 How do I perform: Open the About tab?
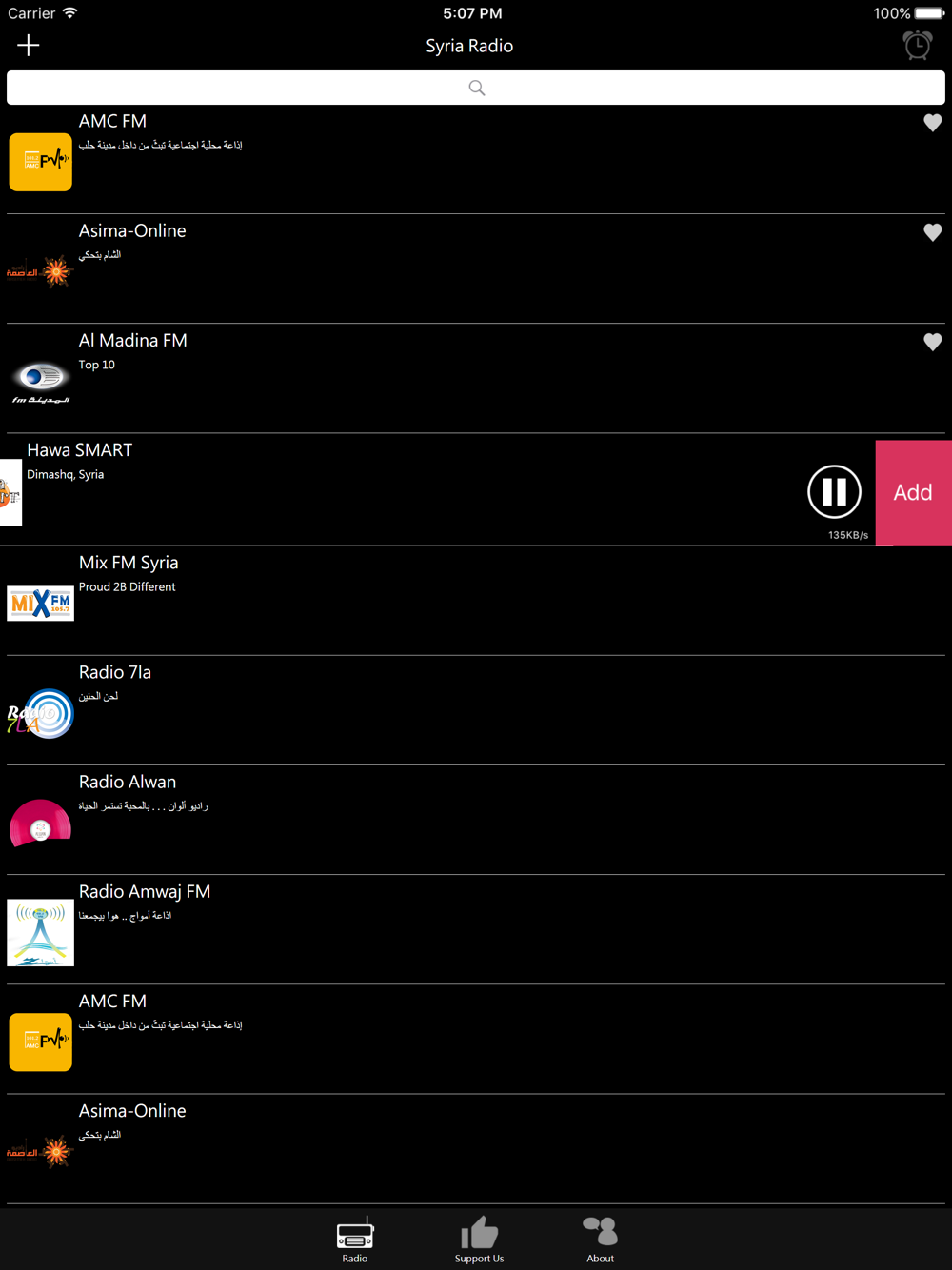[x=600, y=1240]
